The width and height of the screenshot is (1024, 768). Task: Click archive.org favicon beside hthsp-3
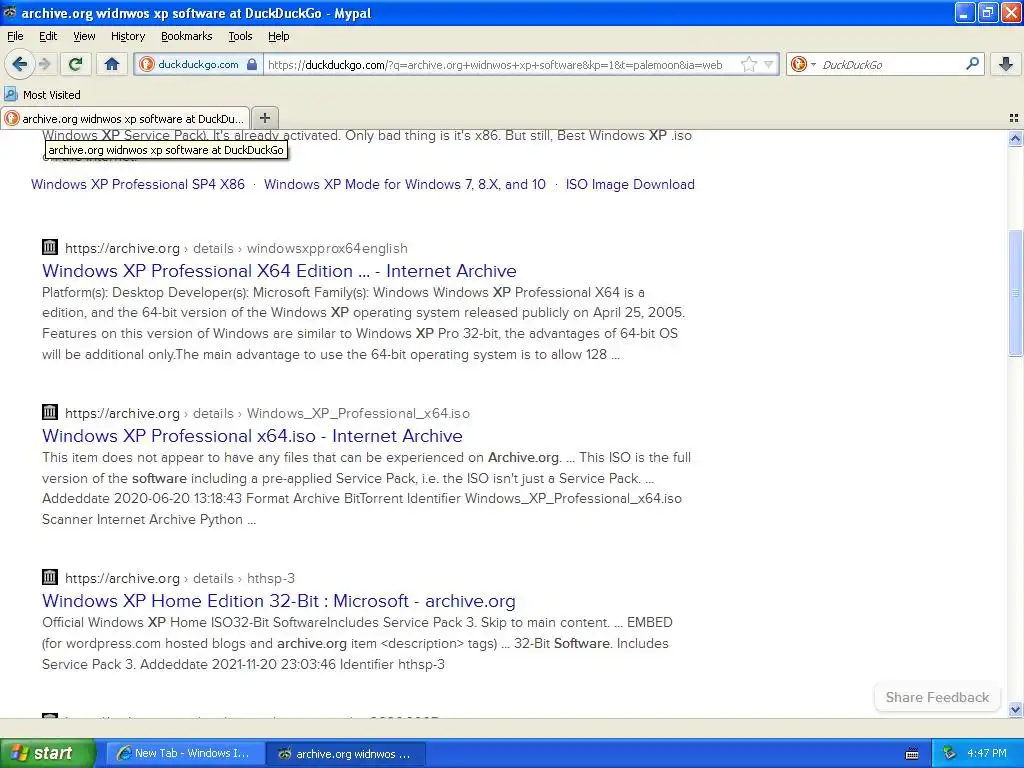(x=50, y=577)
